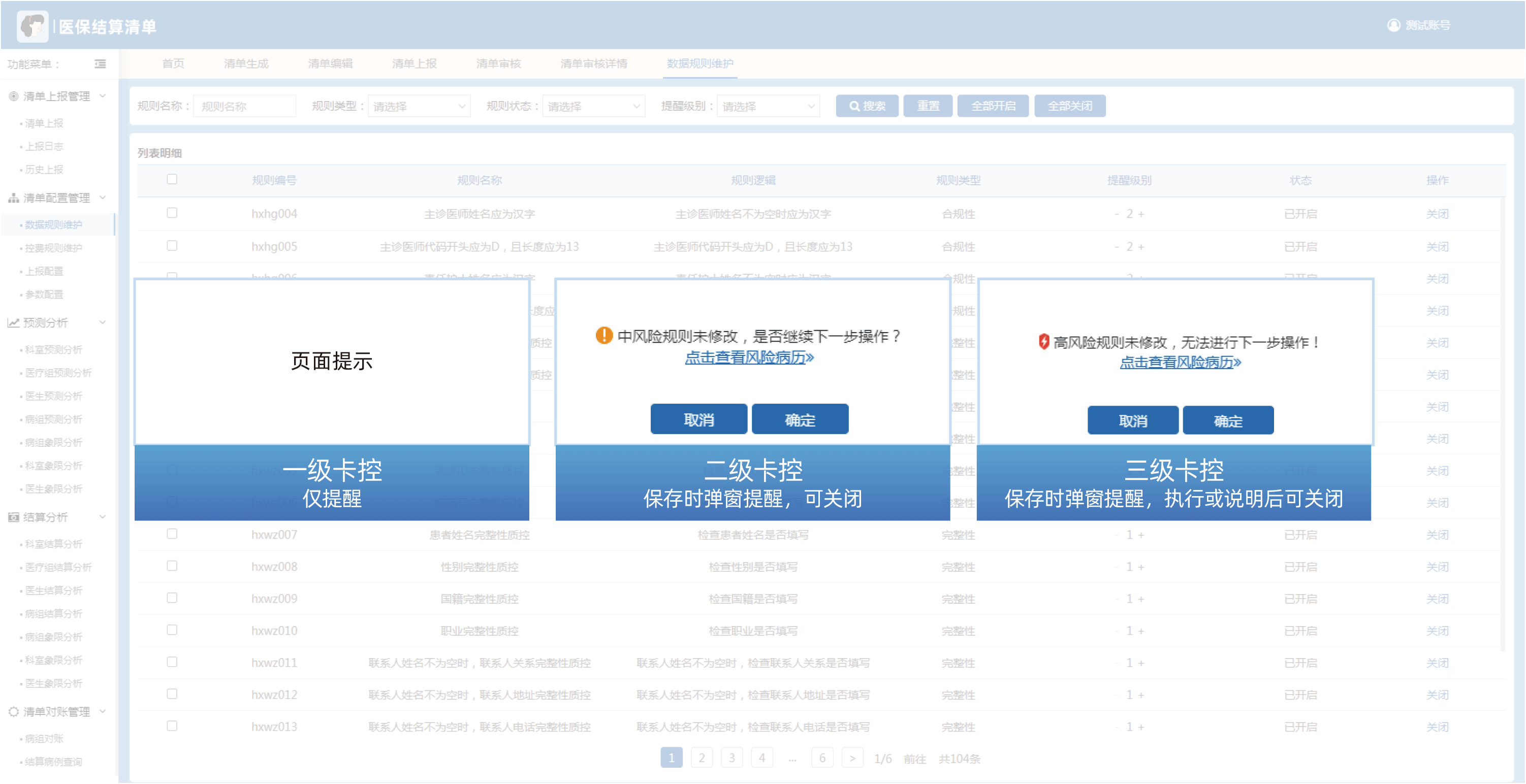Click the 全部开启 button
This screenshot has height=784, width=1526.
click(993, 106)
